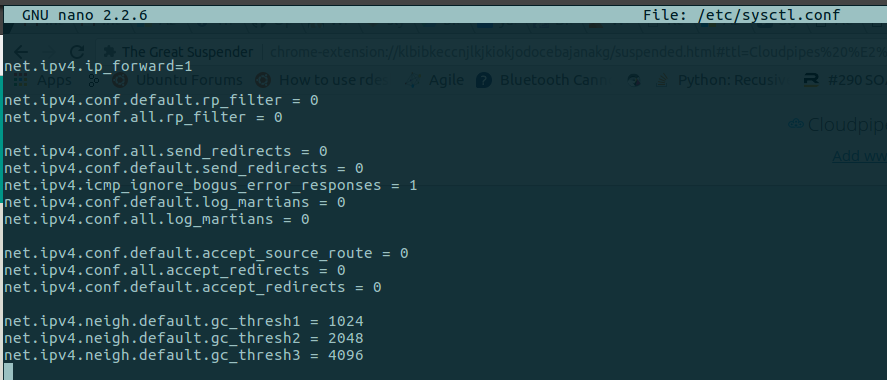Click the browser reload icon
This screenshot has width=887, height=380.
[x=77, y=52]
